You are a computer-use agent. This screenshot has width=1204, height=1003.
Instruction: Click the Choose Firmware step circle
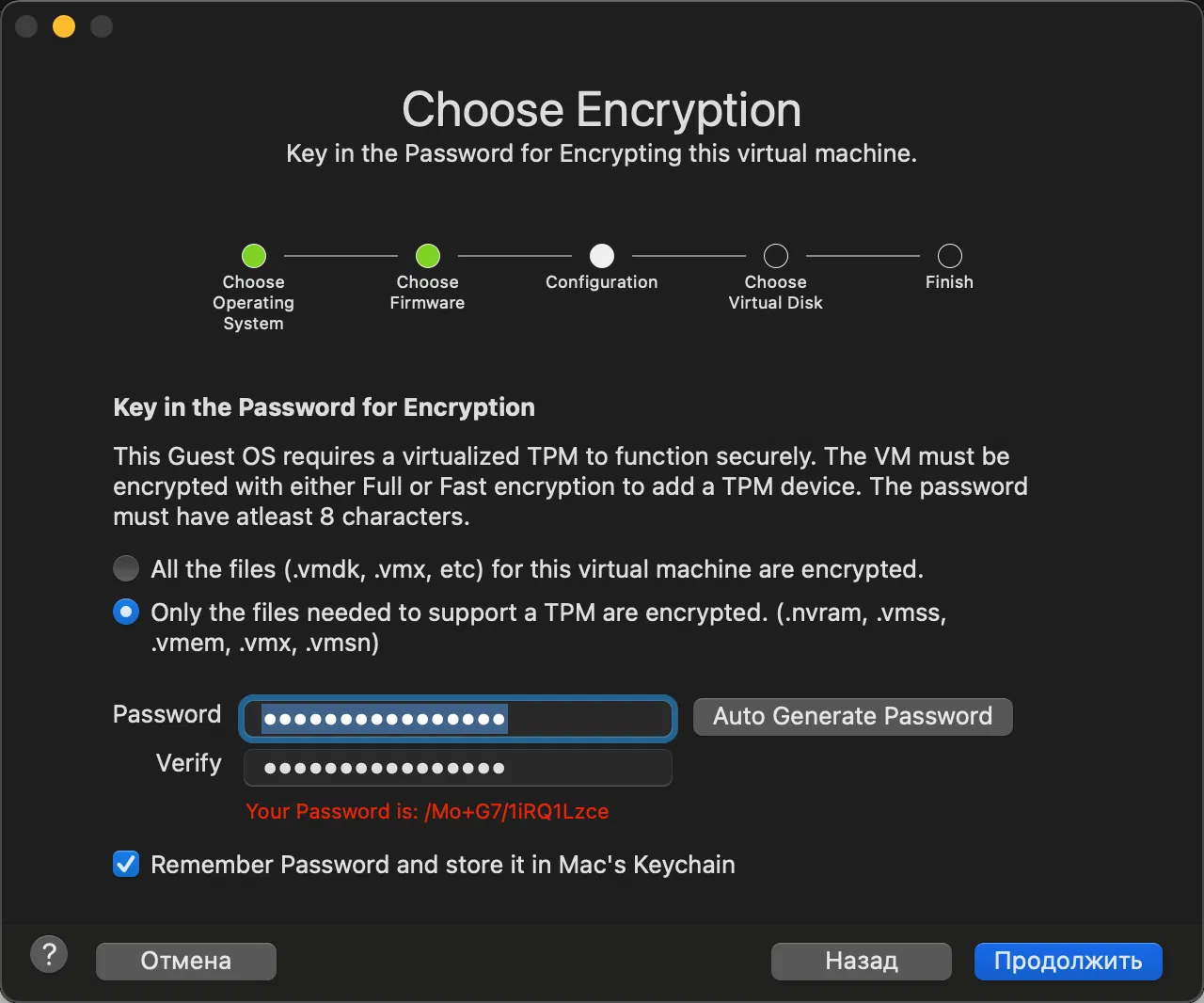point(428,256)
